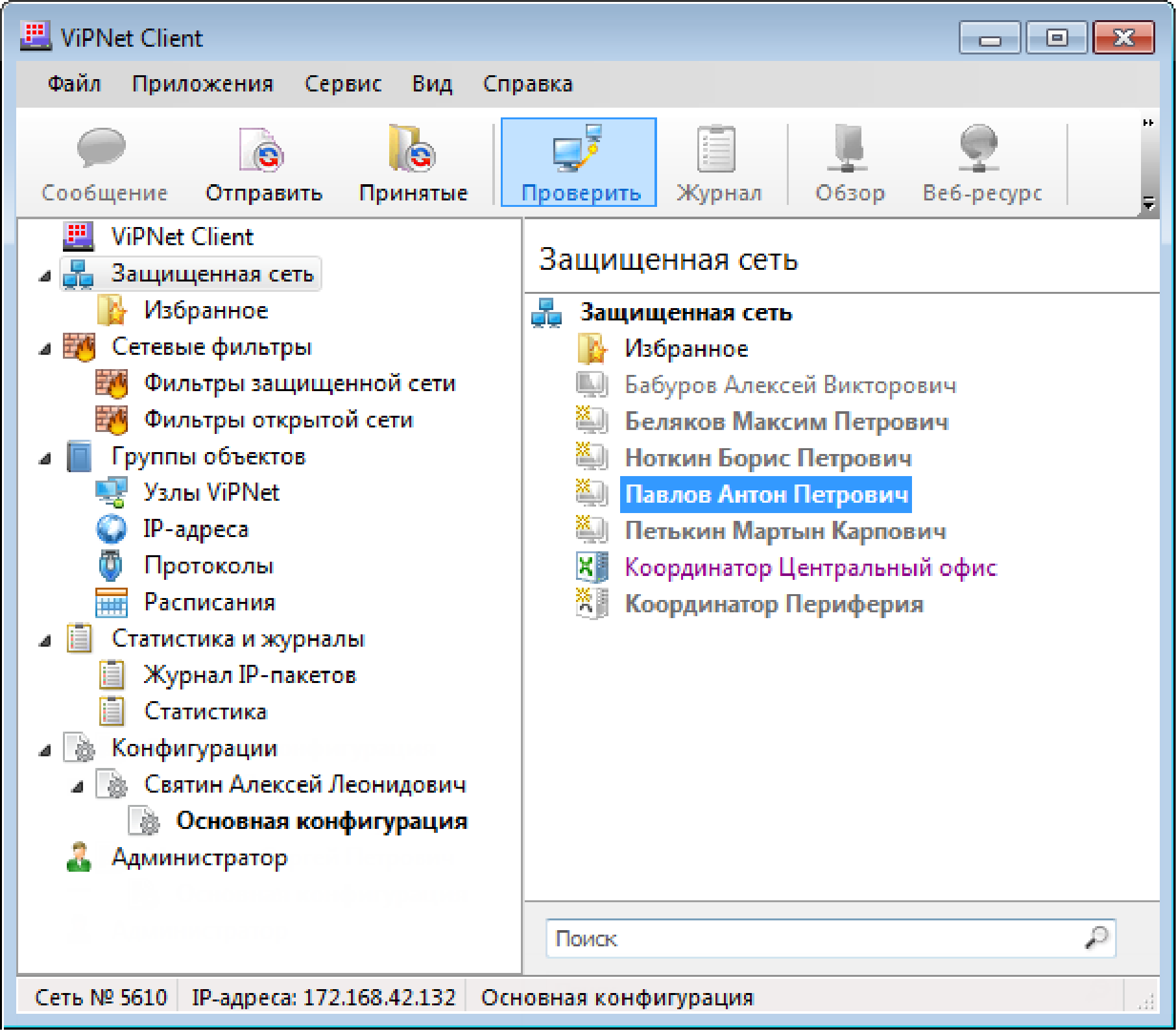Screen dimensions: 1176x1030
Task: Click the Администратор user icon
Action: 80,857
